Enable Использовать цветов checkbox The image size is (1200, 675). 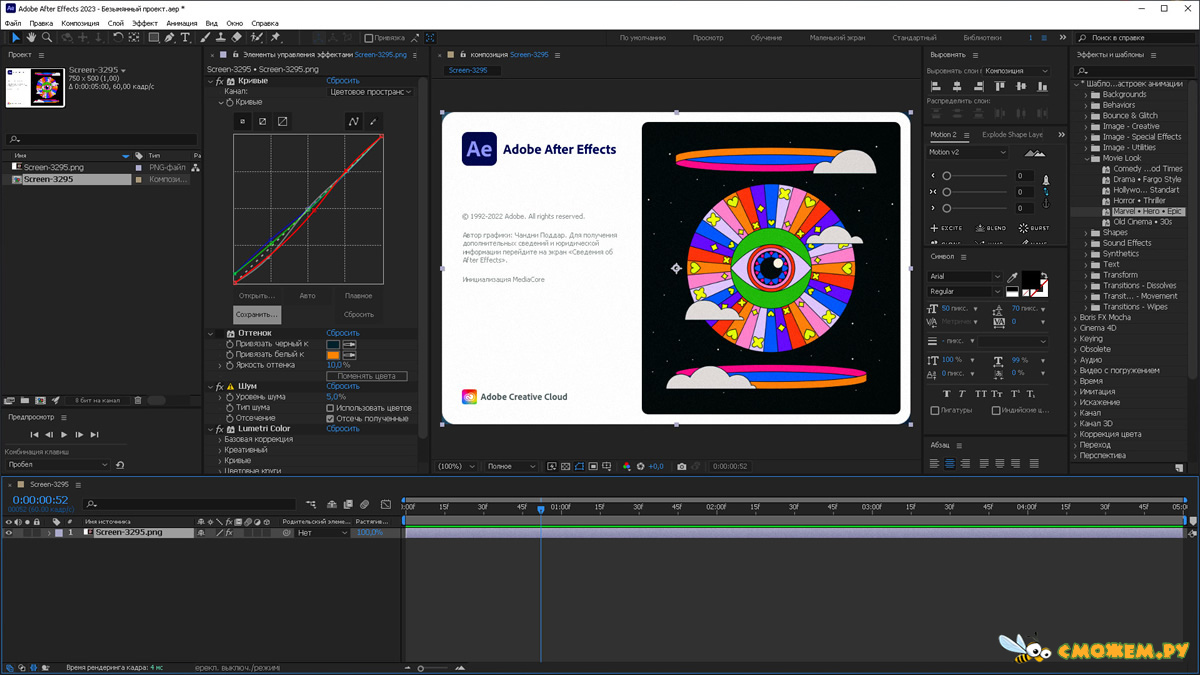[330, 408]
